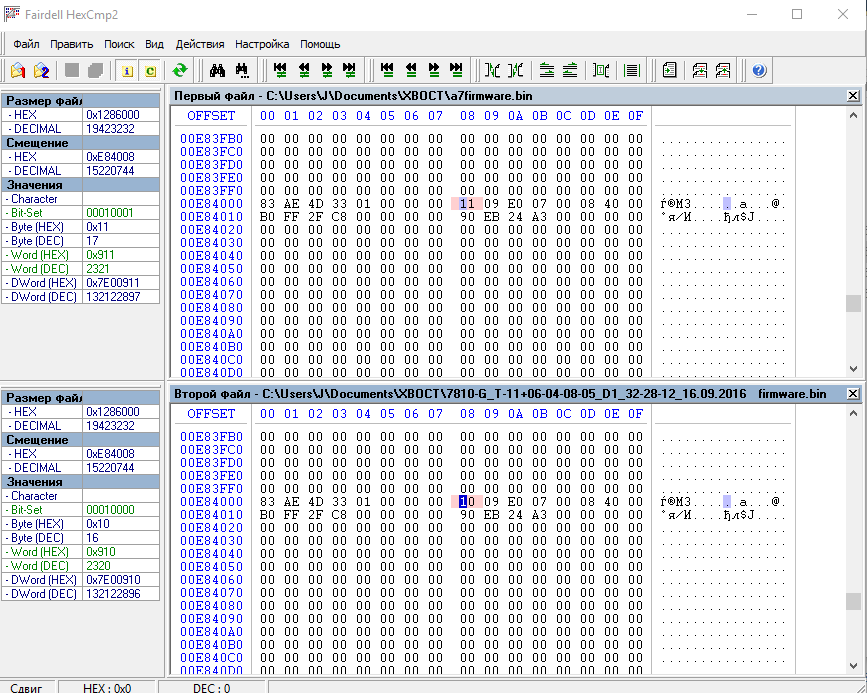
Task: Click the second file vertical scrollbar thumb
Action: [852, 601]
